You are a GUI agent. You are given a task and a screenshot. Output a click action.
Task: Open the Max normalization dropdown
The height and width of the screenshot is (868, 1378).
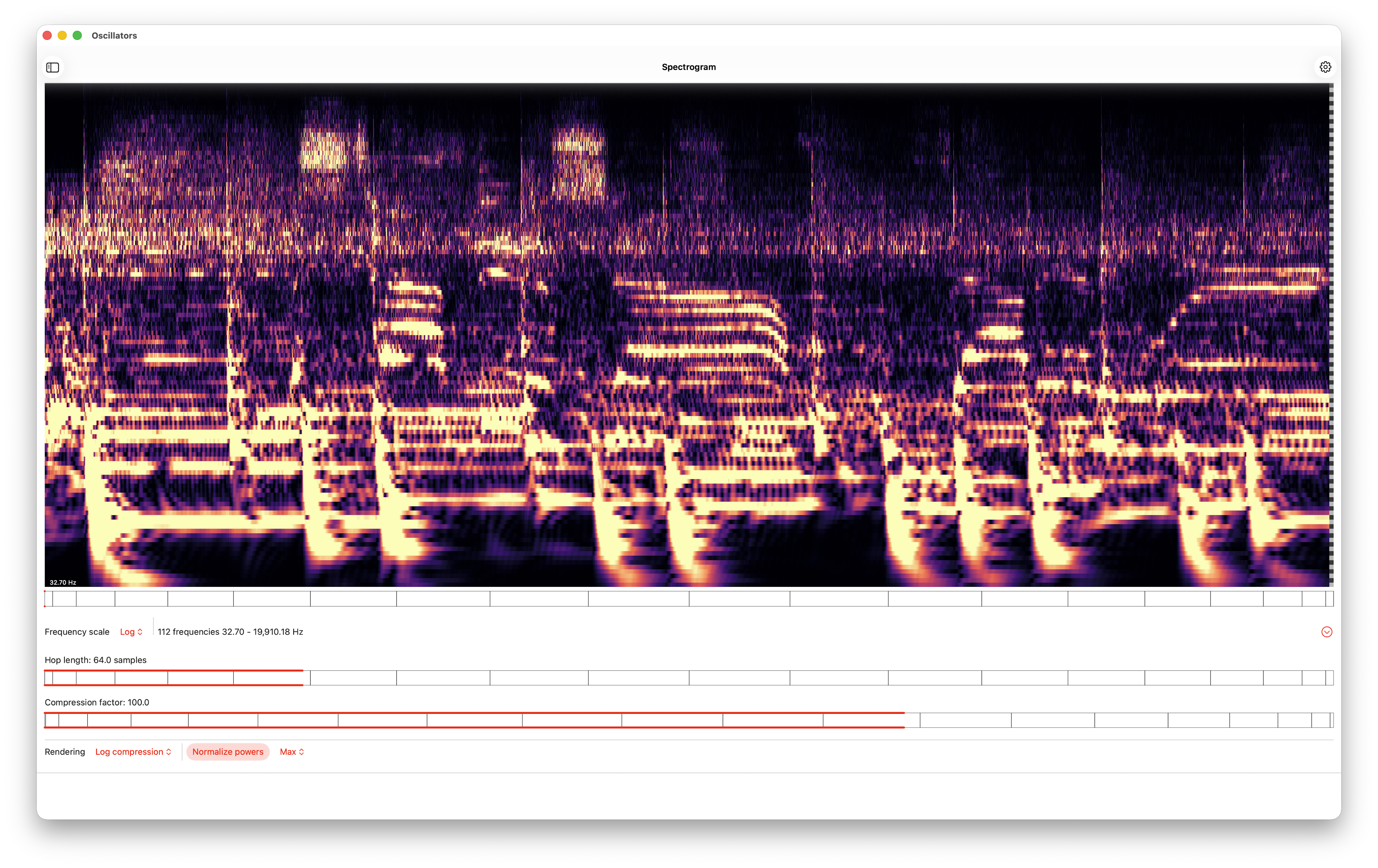pos(292,752)
